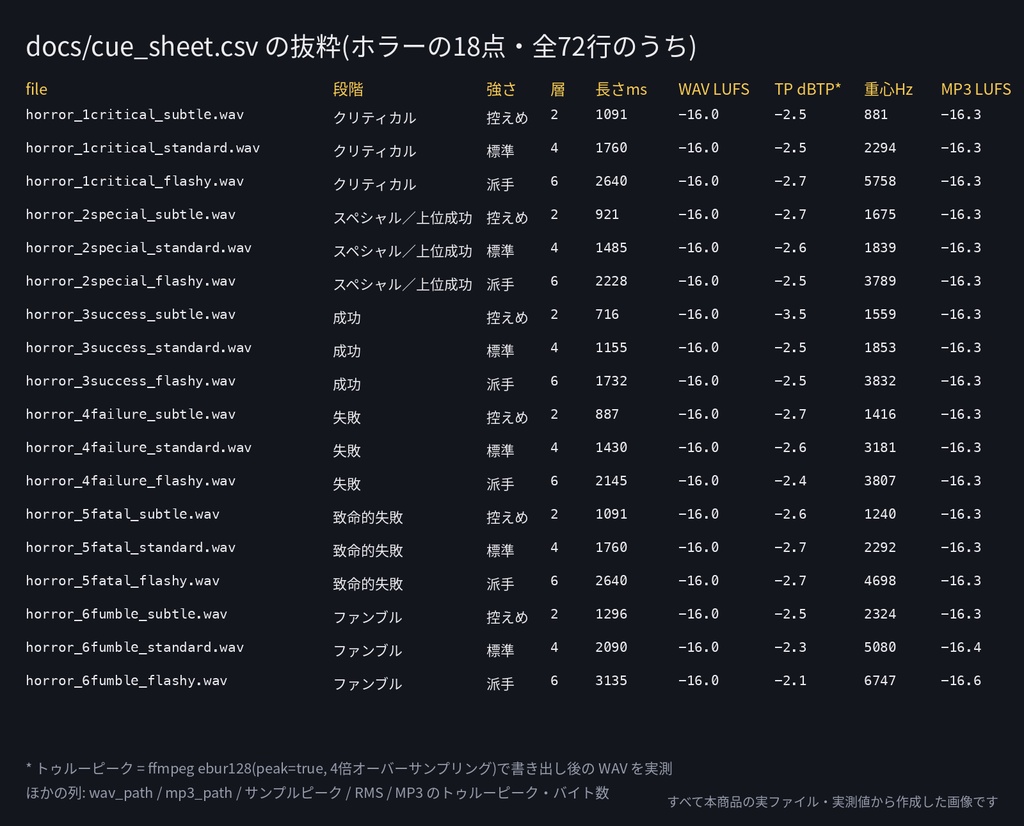The width and height of the screenshot is (1024, 826).
Task: Click 段階 cell in horror_2special_subtle.wav row
Action: (402, 217)
